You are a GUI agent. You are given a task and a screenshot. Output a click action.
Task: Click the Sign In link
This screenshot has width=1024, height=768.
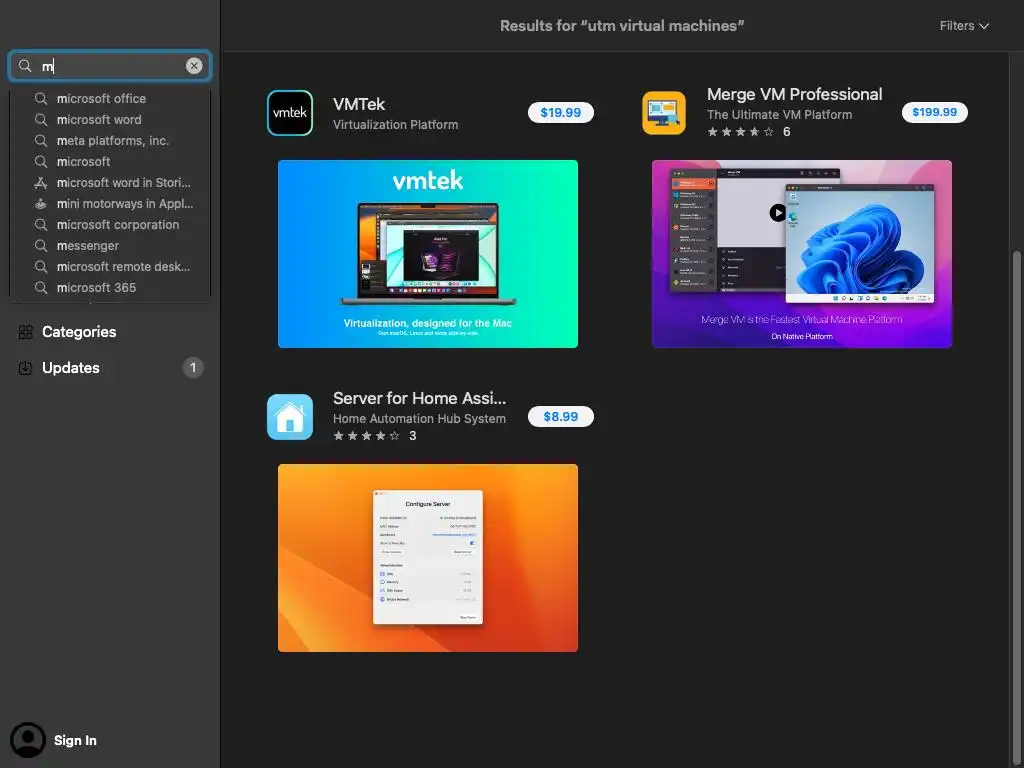[x=75, y=740]
